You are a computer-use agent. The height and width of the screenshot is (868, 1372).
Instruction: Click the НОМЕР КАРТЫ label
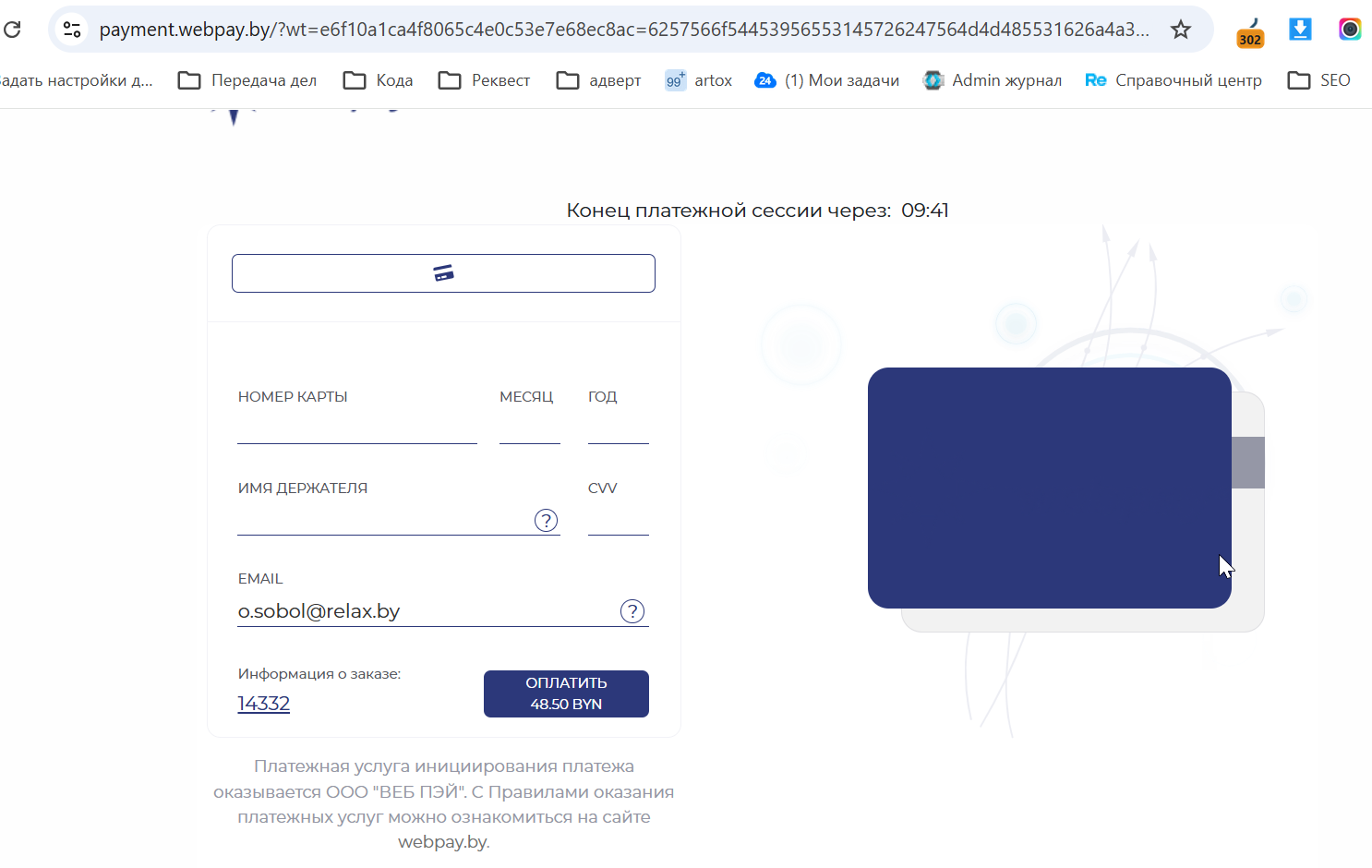(x=293, y=397)
